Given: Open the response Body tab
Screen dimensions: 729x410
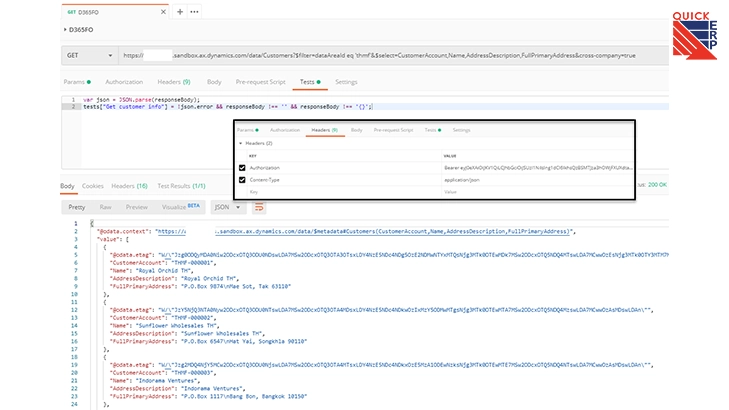Looking at the screenshot, I should click(67, 186).
